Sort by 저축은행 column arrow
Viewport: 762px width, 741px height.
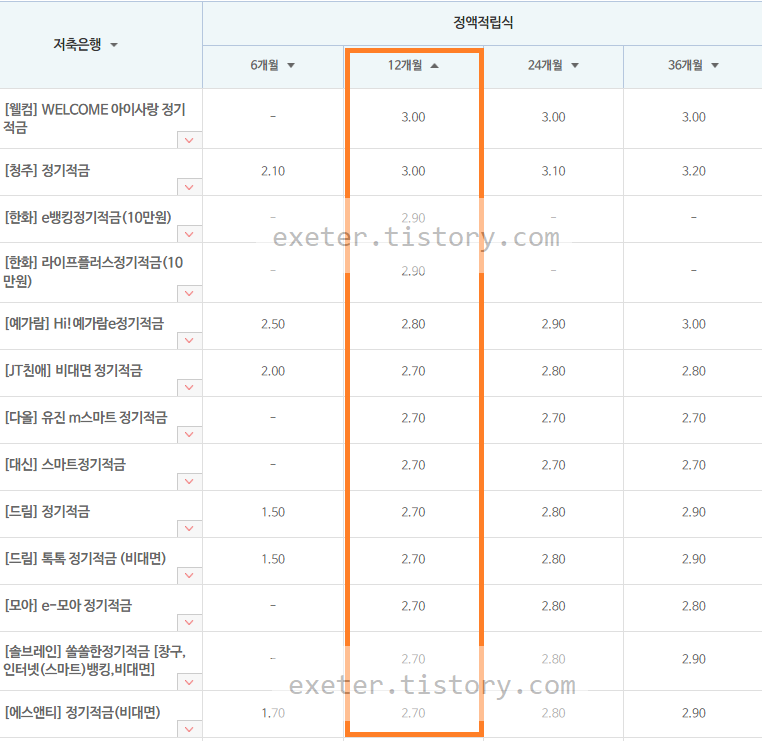[x=114, y=45]
